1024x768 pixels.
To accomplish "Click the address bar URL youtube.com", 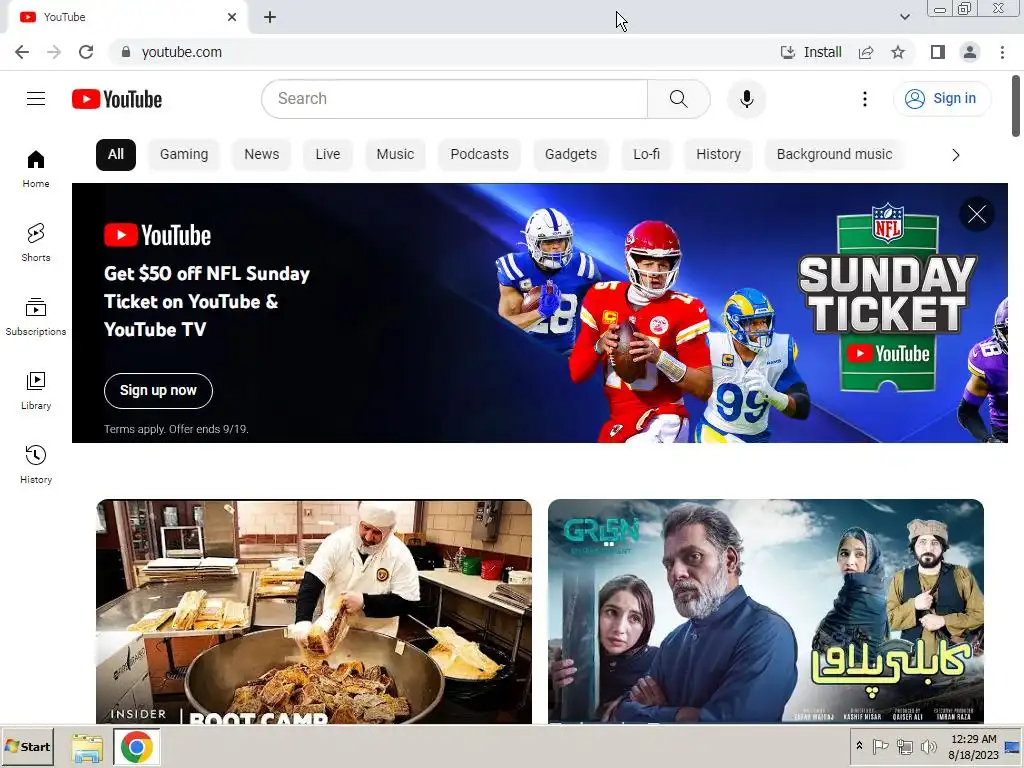I will tap(182, 52).
